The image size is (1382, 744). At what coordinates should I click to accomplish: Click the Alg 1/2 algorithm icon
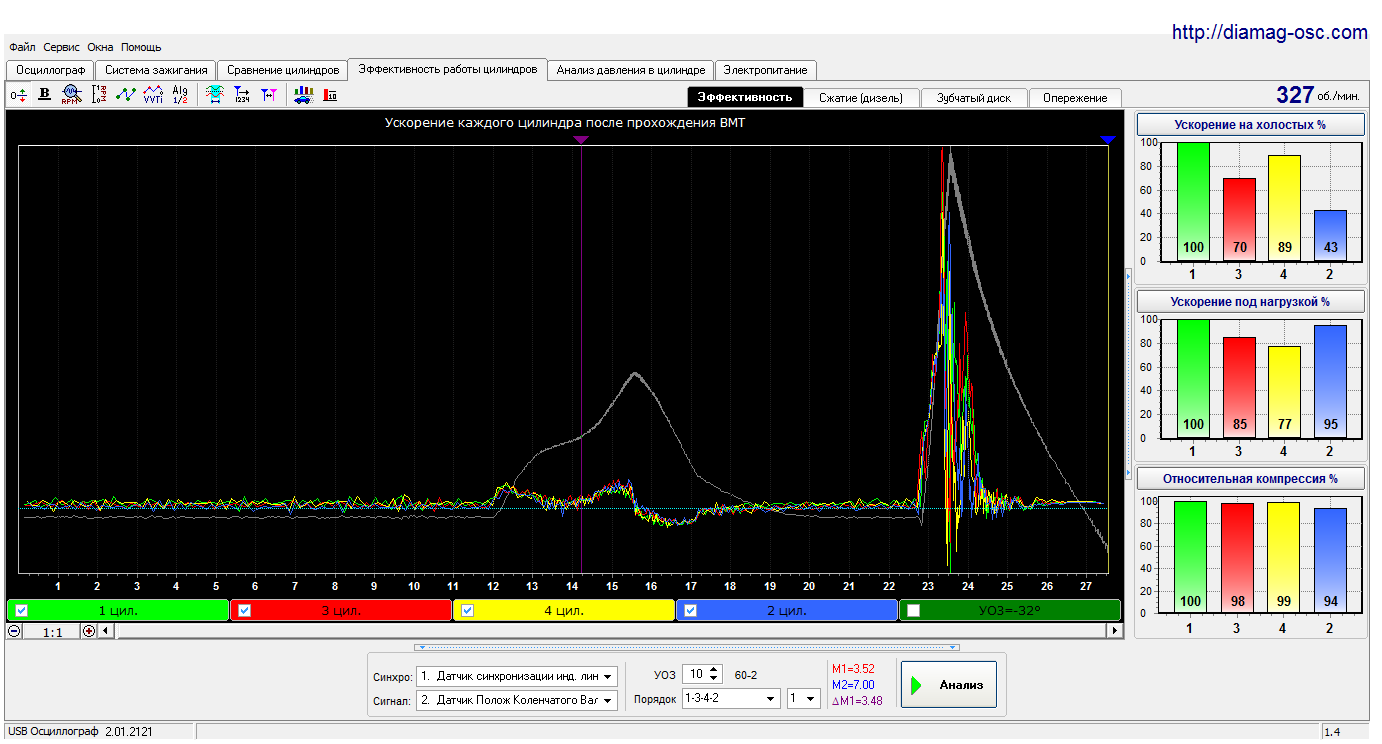point(180,95)
